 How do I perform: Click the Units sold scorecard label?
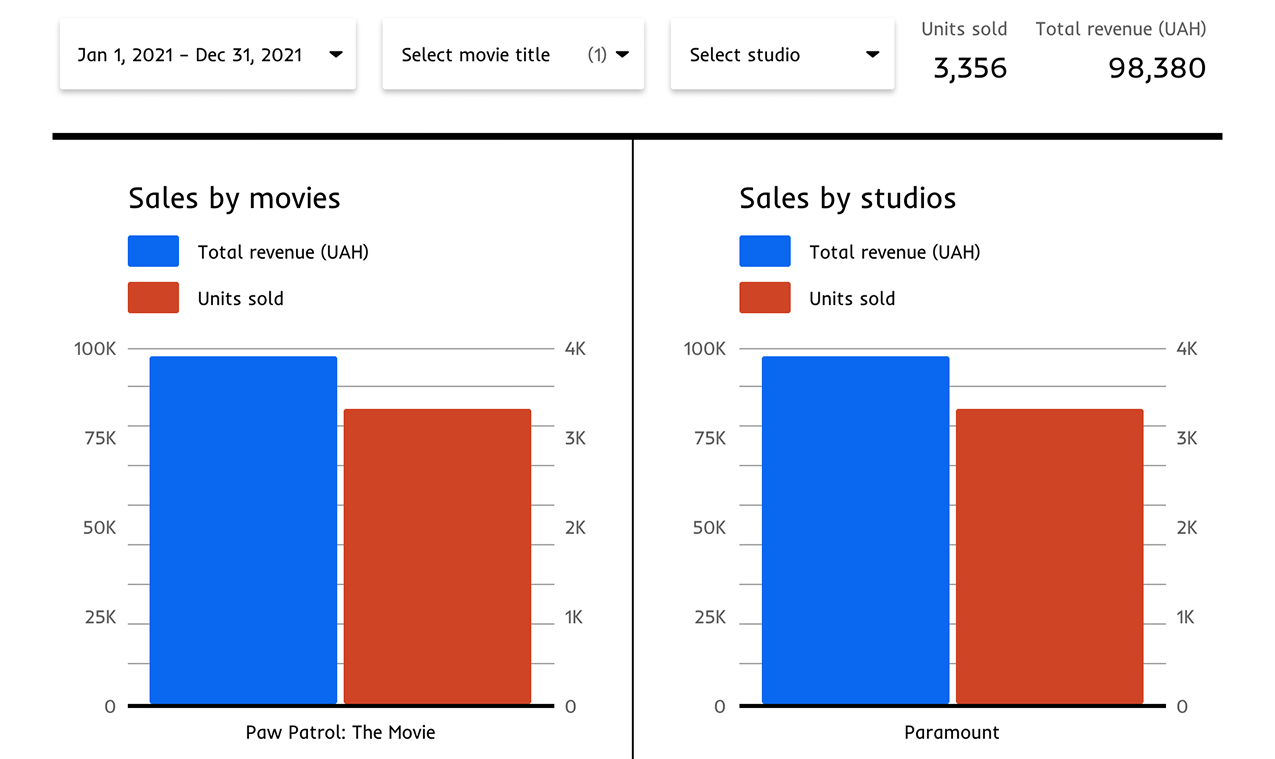click(x=964, y=29)
